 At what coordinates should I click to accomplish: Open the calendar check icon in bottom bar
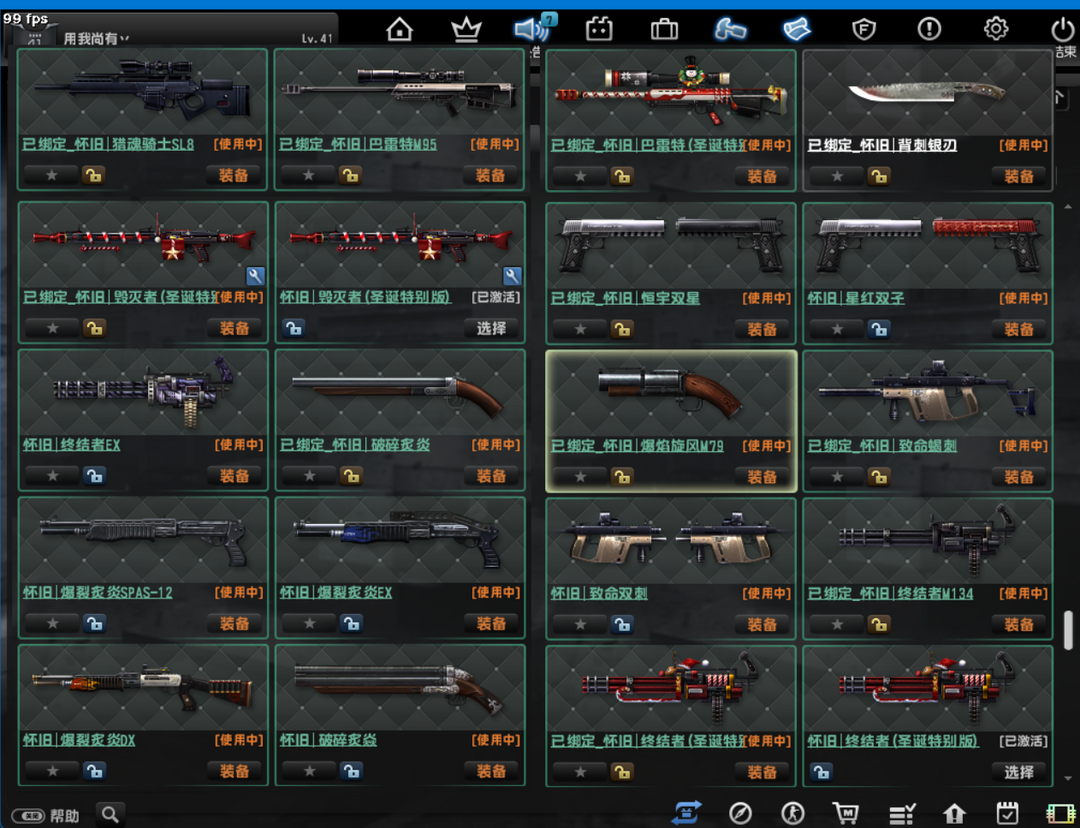[1007, 813]
